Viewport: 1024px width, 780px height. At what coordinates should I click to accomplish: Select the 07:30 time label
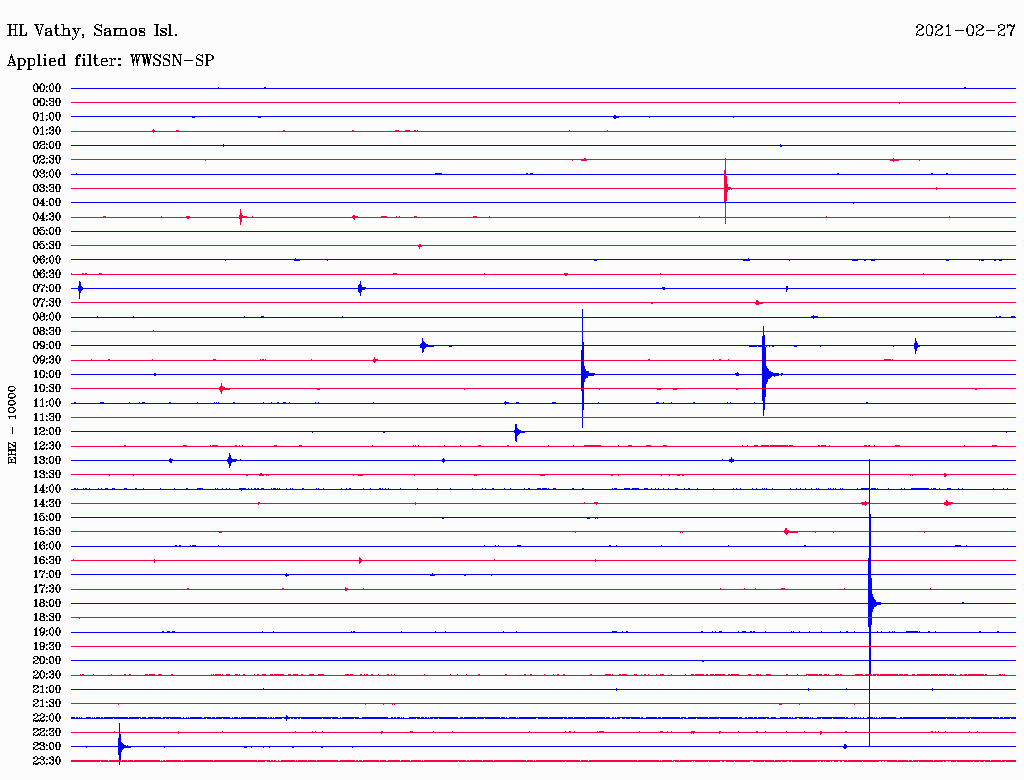46,302
